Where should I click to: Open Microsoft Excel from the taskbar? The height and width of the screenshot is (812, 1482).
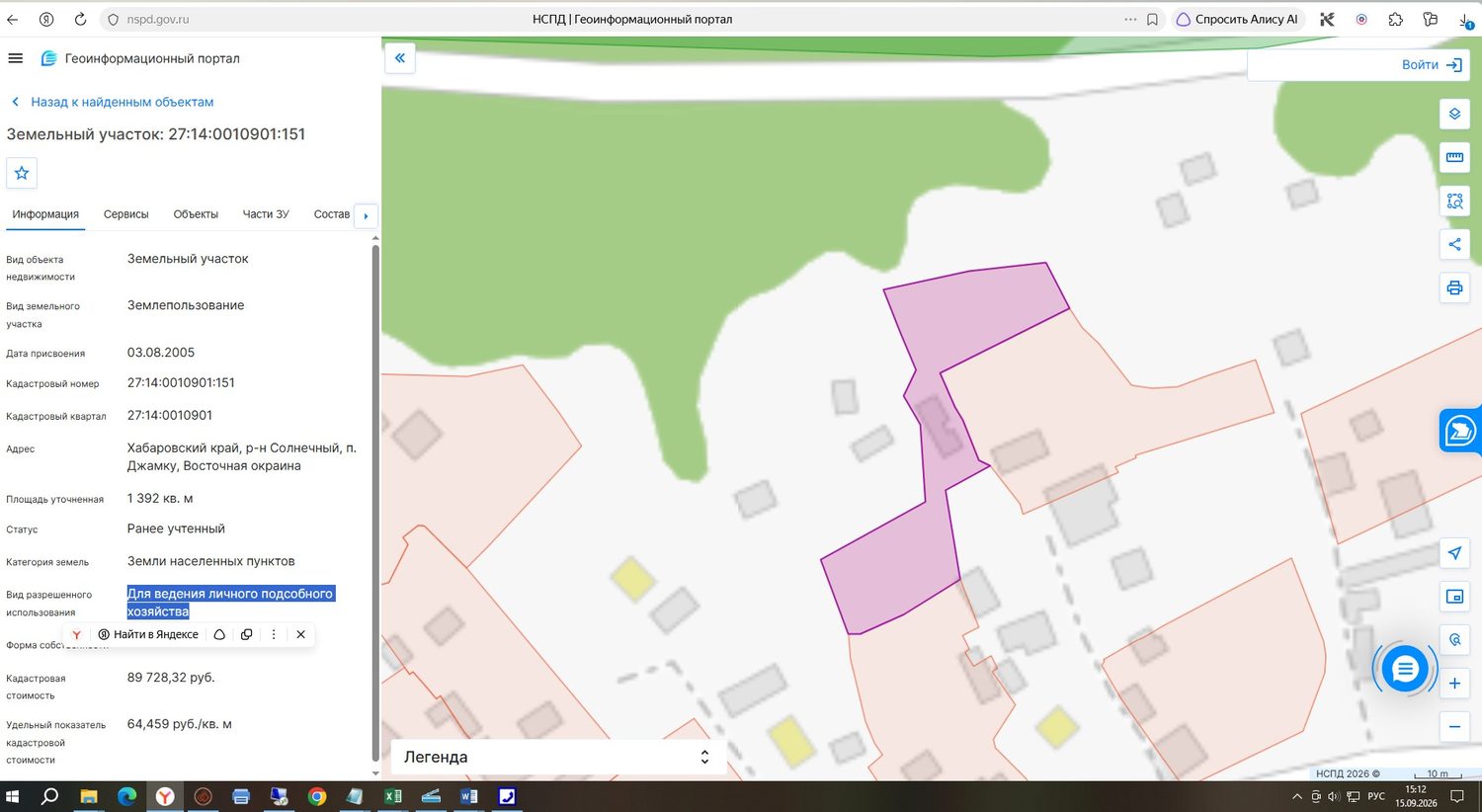pos(393,796)
